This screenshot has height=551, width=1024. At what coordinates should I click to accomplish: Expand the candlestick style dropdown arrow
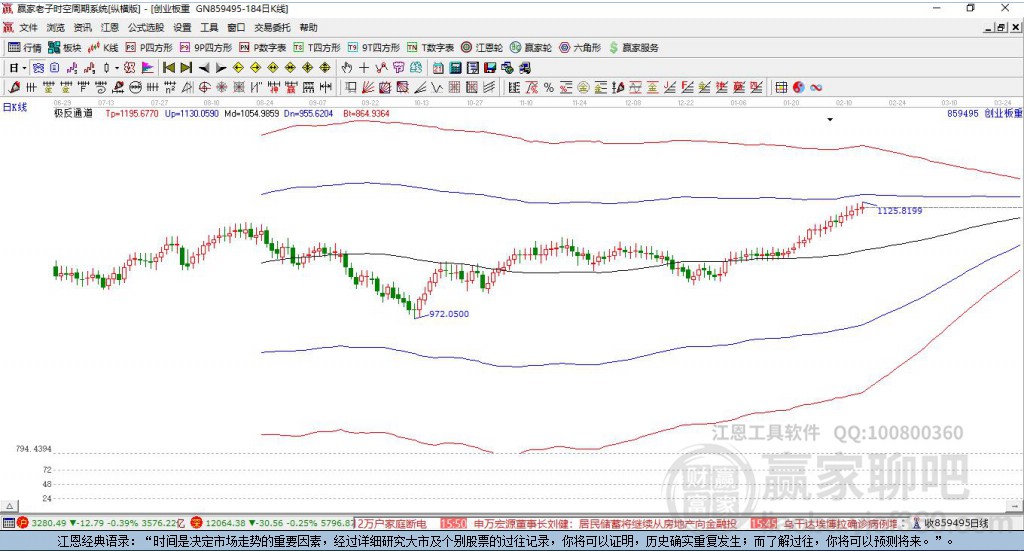pyautogui.click(x=116, y=68)
